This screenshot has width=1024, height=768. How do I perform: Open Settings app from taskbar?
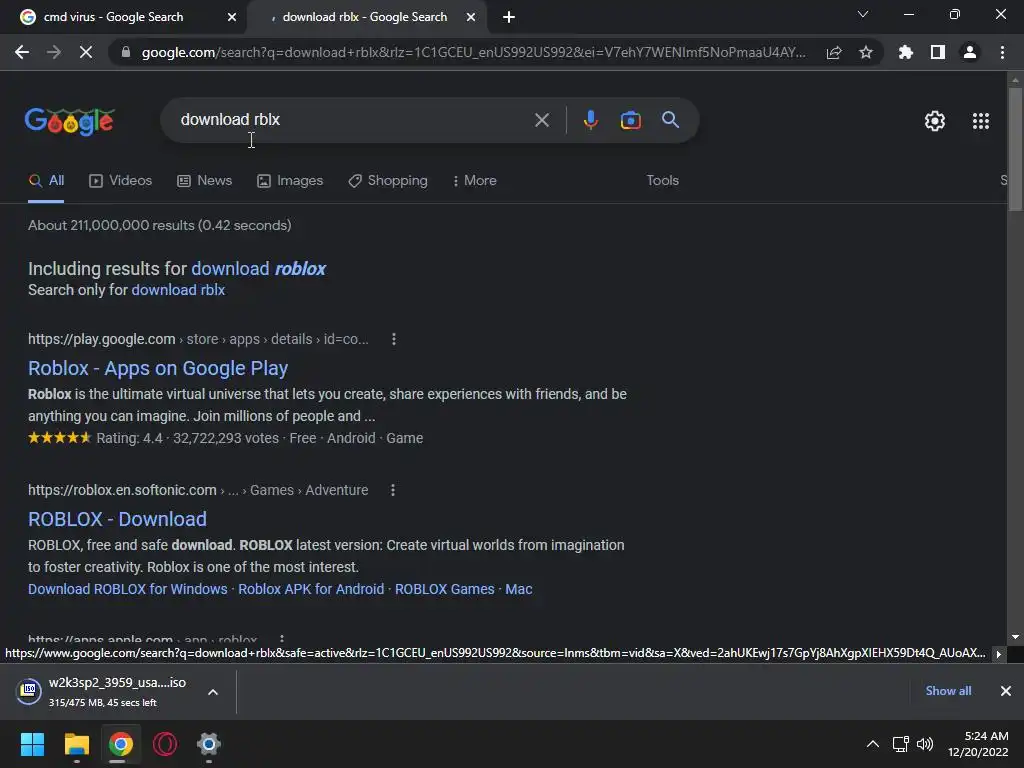point(209,744)
